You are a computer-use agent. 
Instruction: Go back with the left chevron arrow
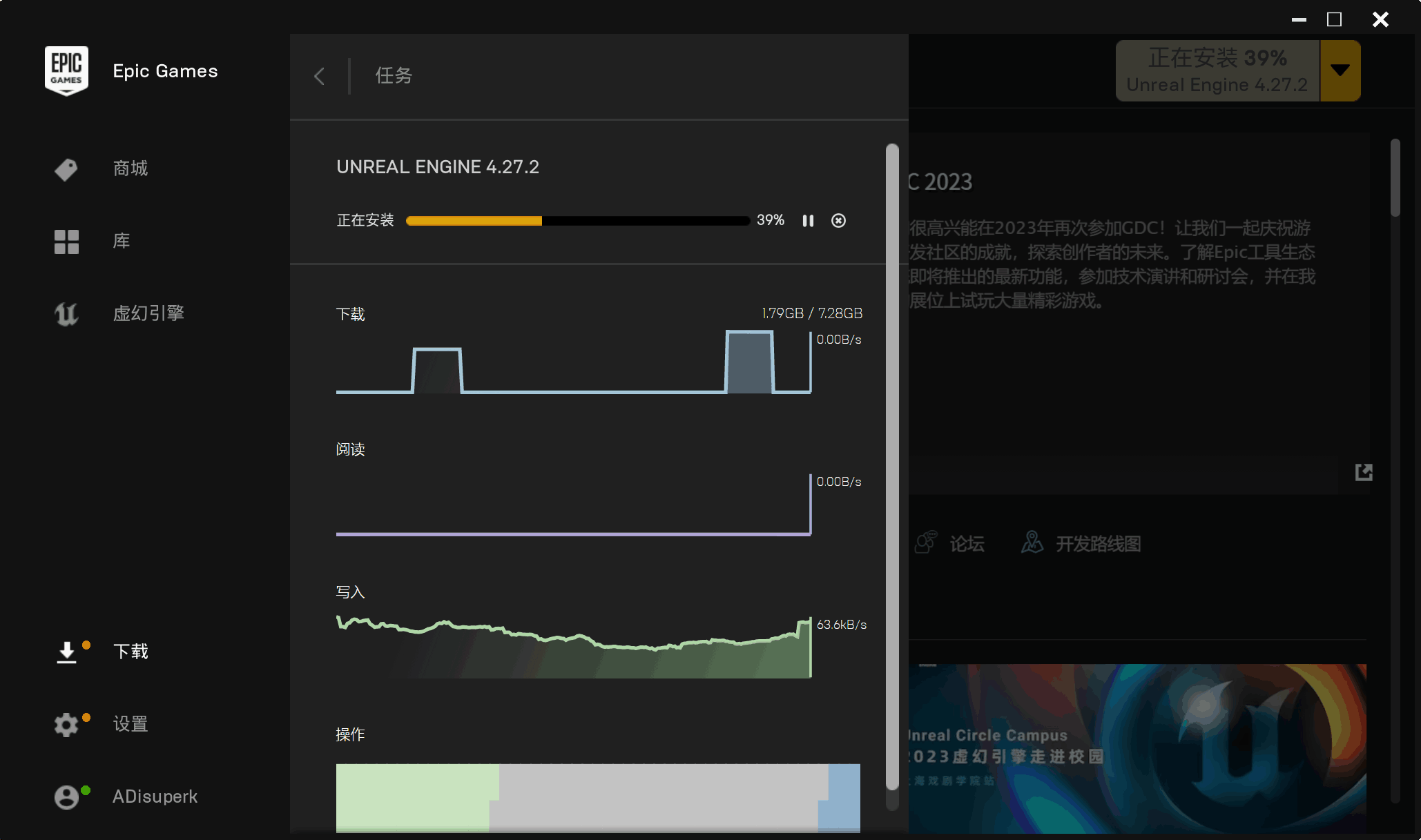click(x=319, y=76)
